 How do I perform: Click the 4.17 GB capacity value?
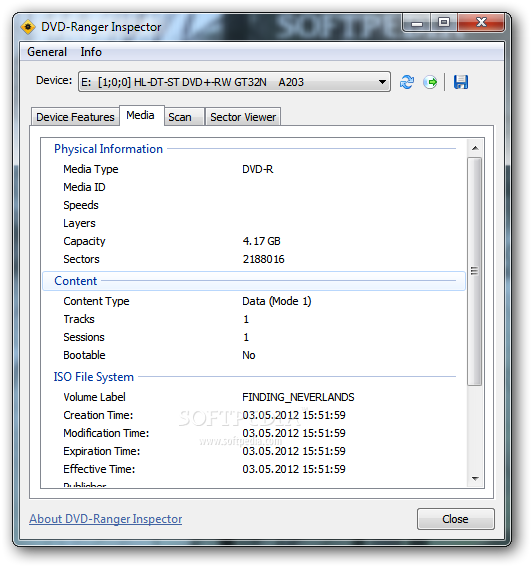[x=261, y=241]
